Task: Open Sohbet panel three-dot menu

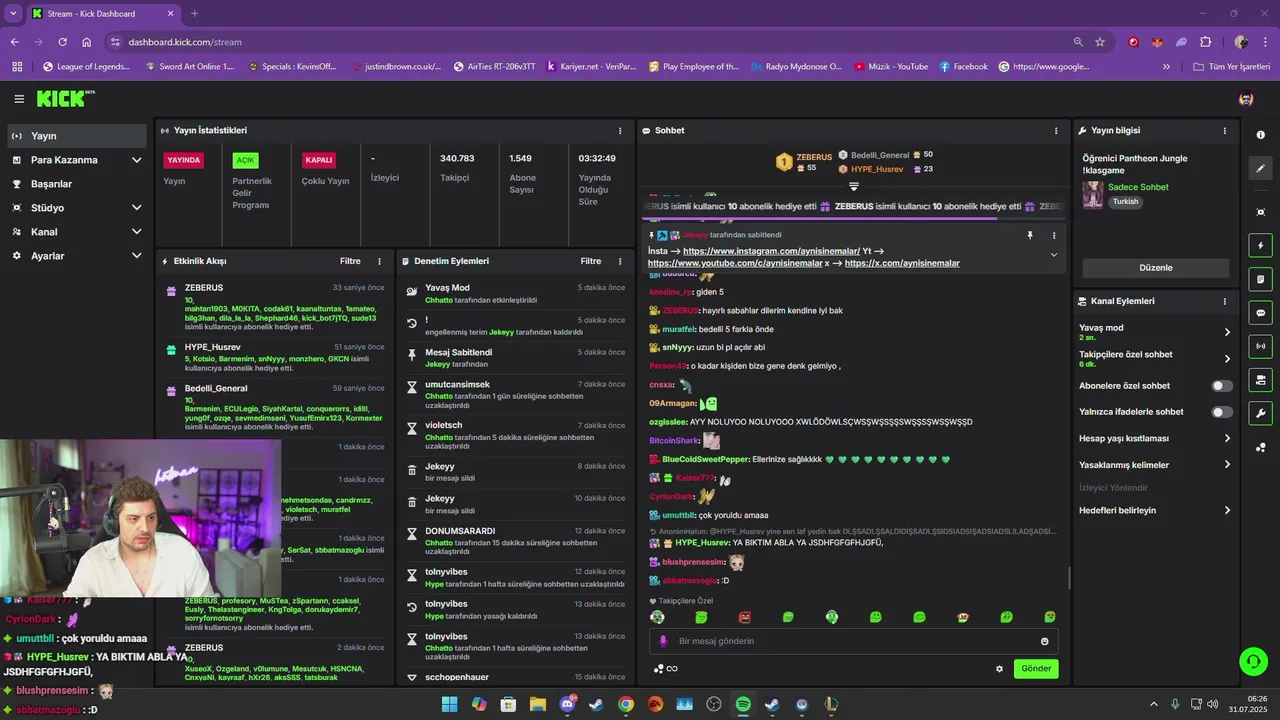Action: coord(1056,130)
